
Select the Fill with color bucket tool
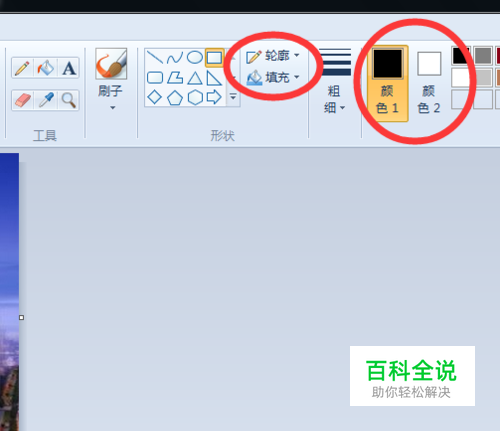click(46, 68)
